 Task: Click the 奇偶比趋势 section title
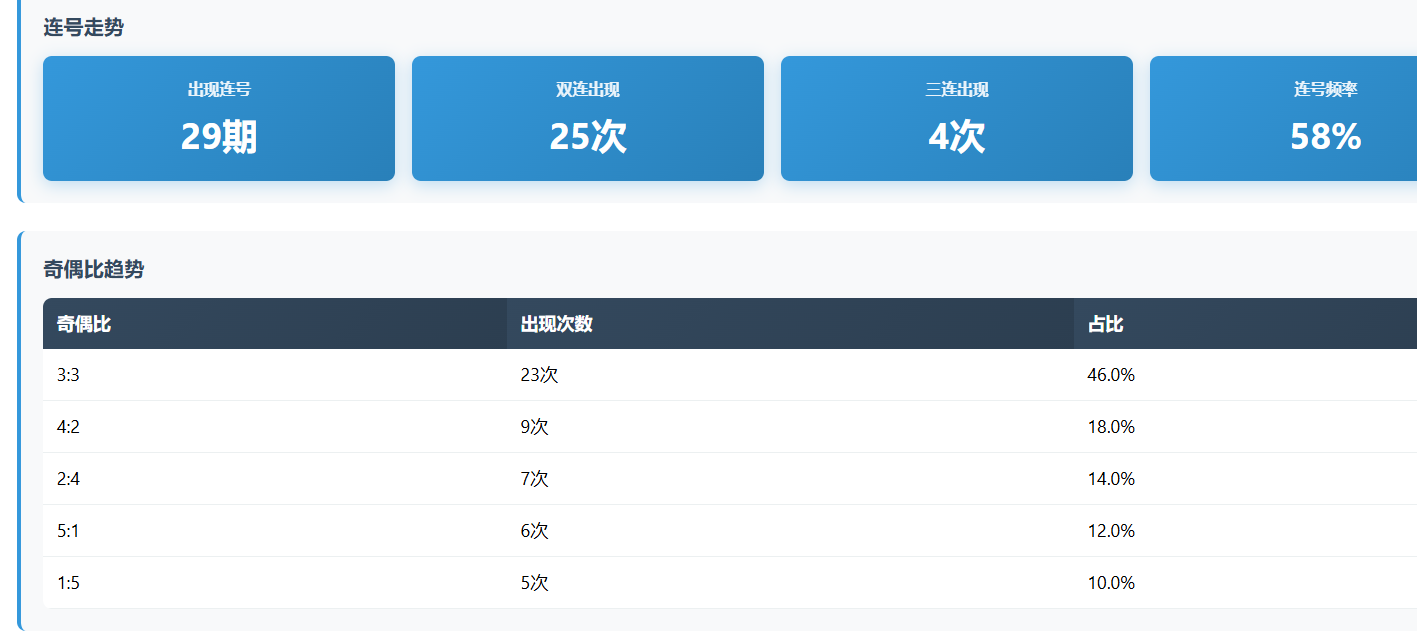pos(94,269)
